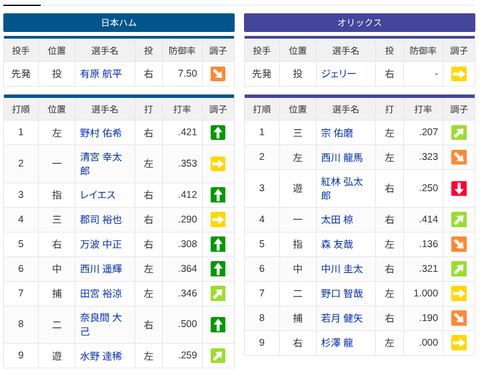Click batting average .259
Screen dimensions: 480x371
187,355
